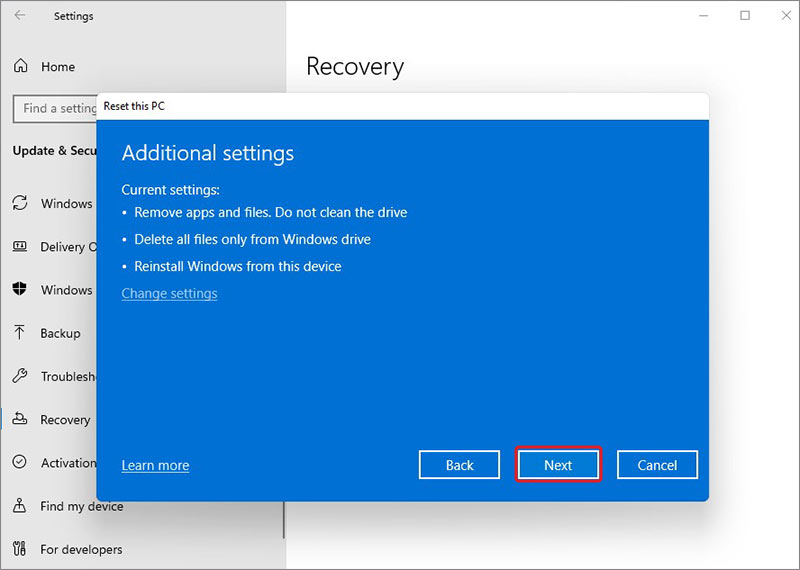Click the Home icon in the Settings sidebar

coord(20,66)
